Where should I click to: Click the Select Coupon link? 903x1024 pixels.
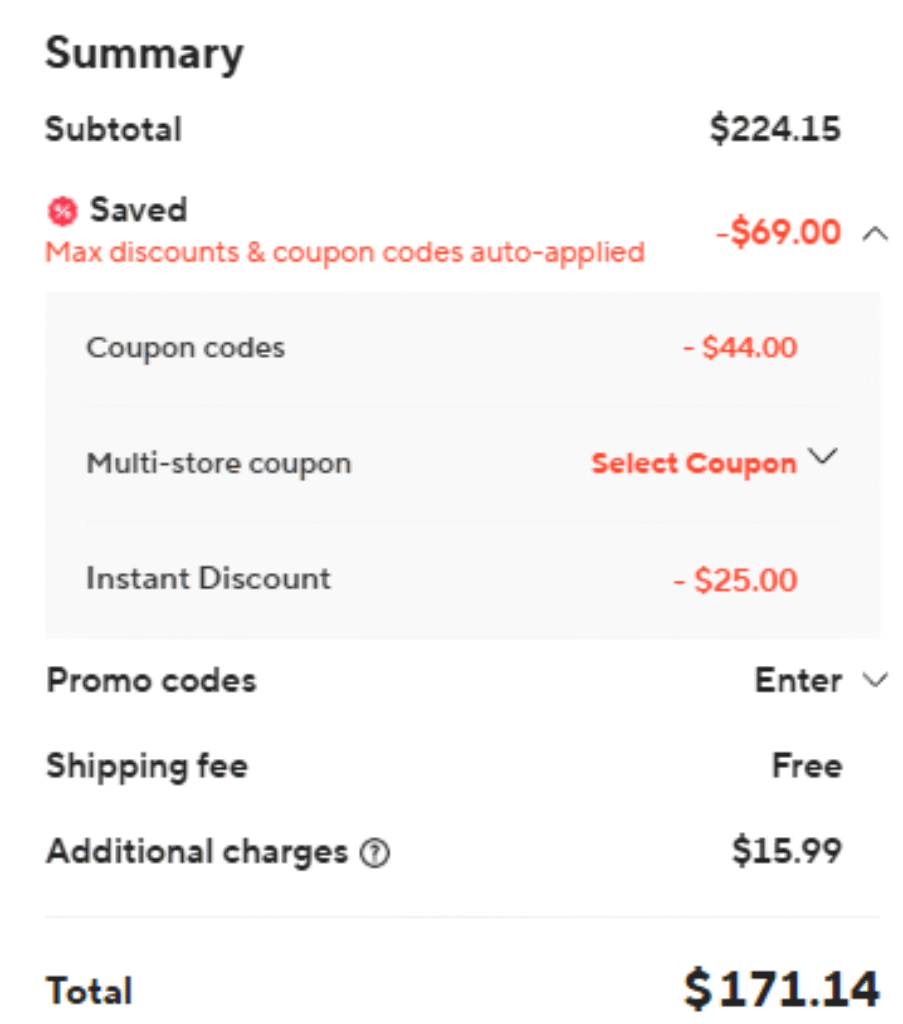pos(693,464)
